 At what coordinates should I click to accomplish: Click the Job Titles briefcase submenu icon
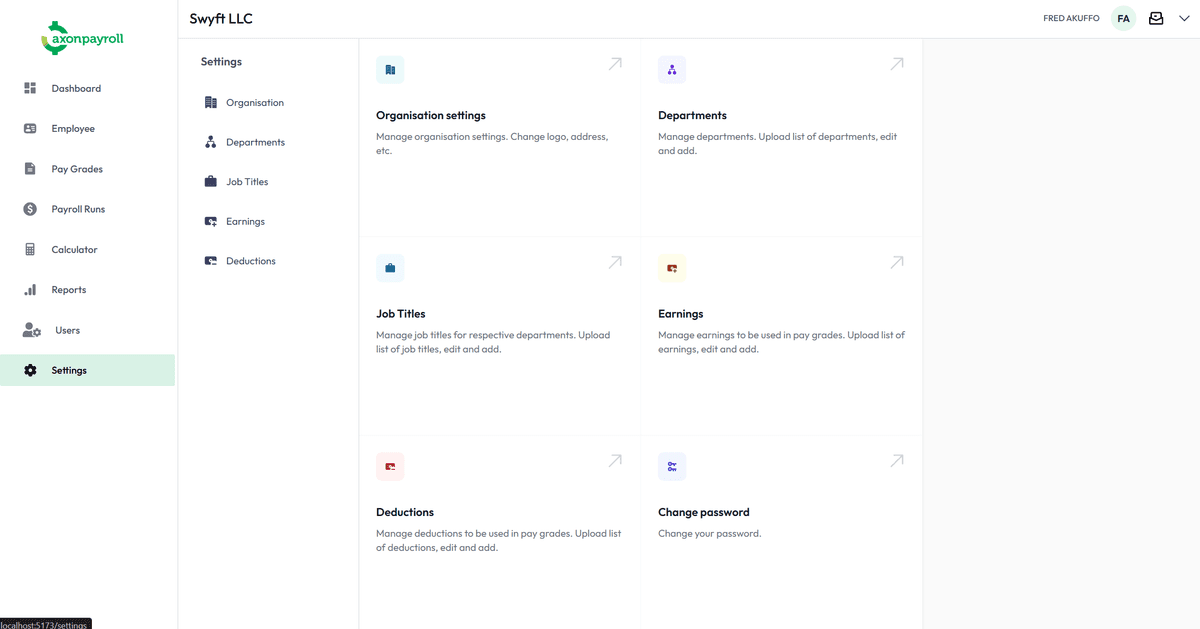(211, 182)
